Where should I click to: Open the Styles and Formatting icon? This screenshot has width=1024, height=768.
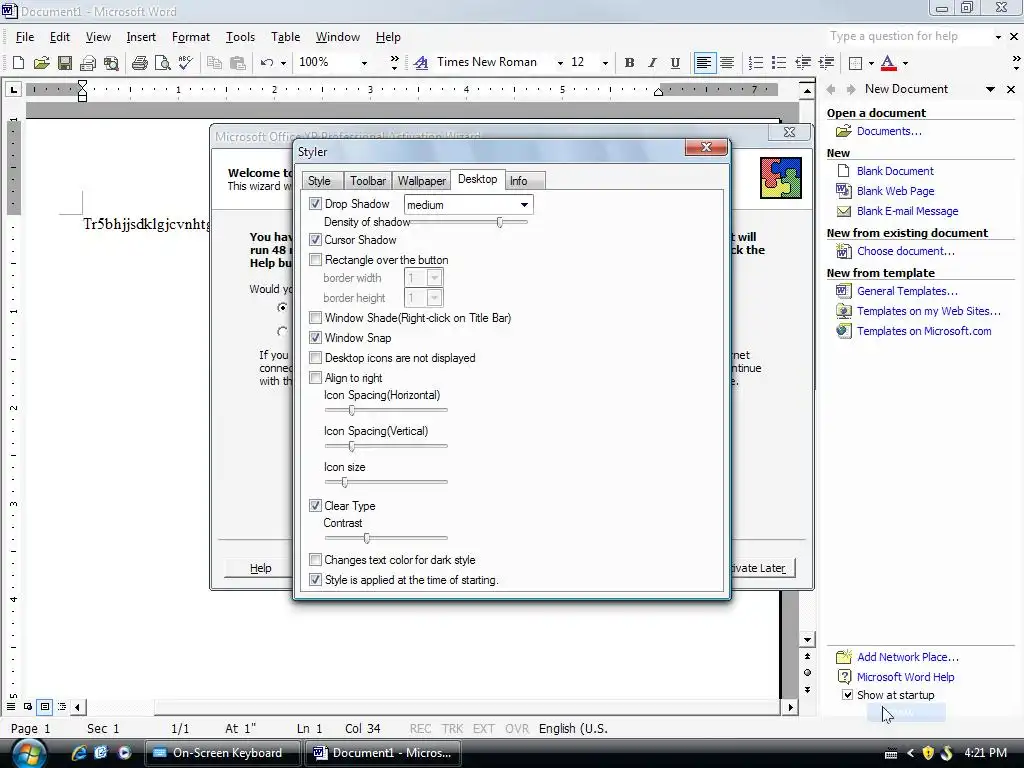[x=421, y=63]
